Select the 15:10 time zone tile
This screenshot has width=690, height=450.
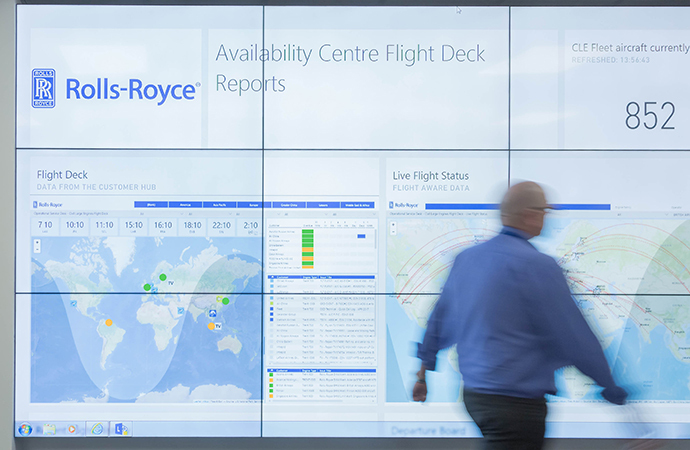point(134,227)
